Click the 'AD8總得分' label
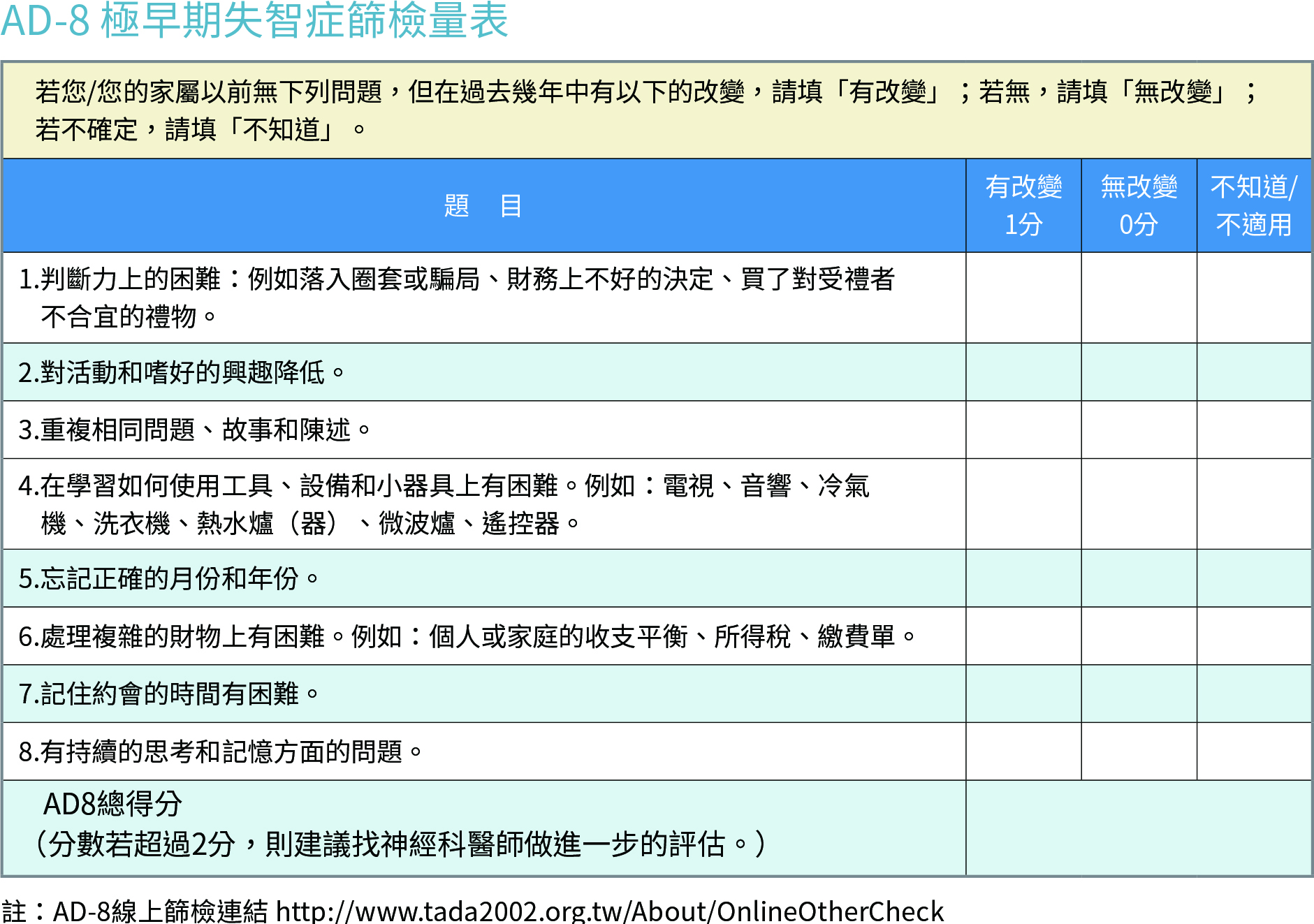Screen dimensions: 1314x924 tap(112, 805)
